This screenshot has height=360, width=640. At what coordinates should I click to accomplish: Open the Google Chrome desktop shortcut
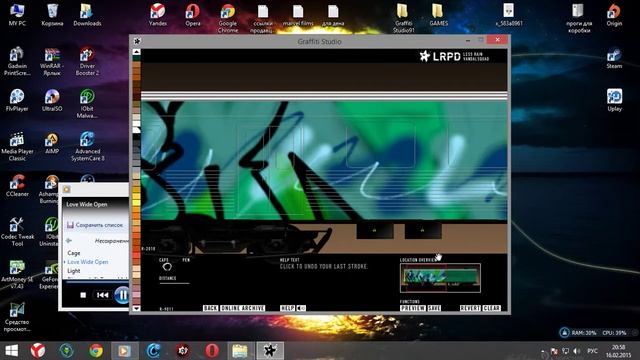[x=228, y=18]
